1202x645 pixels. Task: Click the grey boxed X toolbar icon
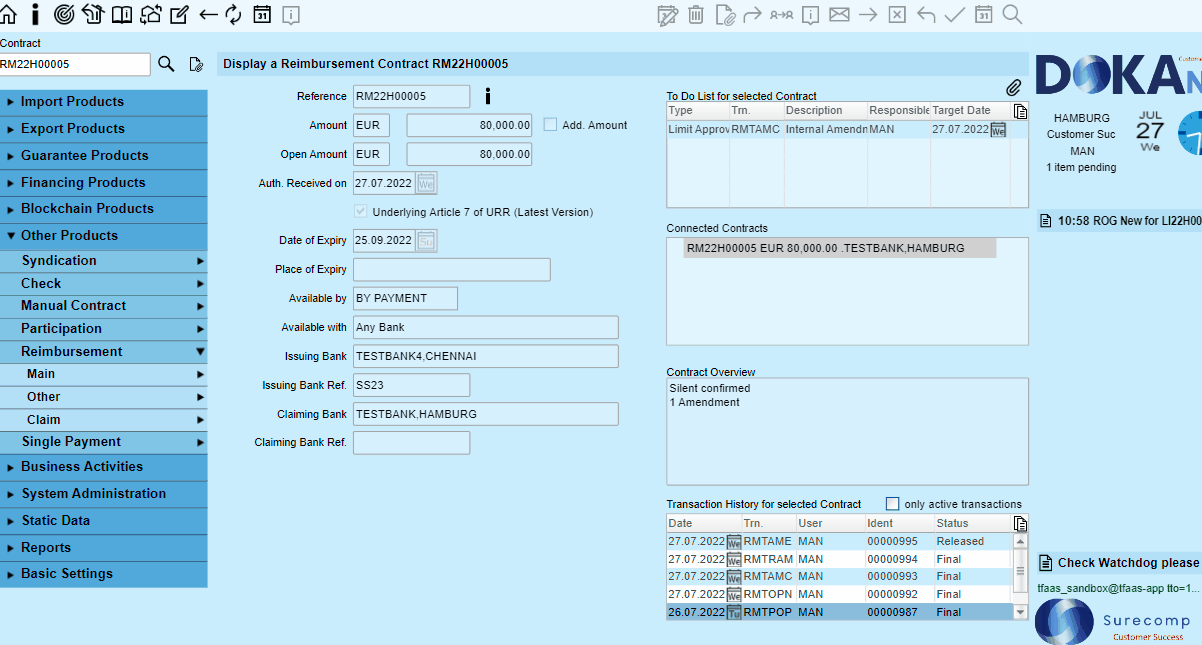(x=897, y=14)
